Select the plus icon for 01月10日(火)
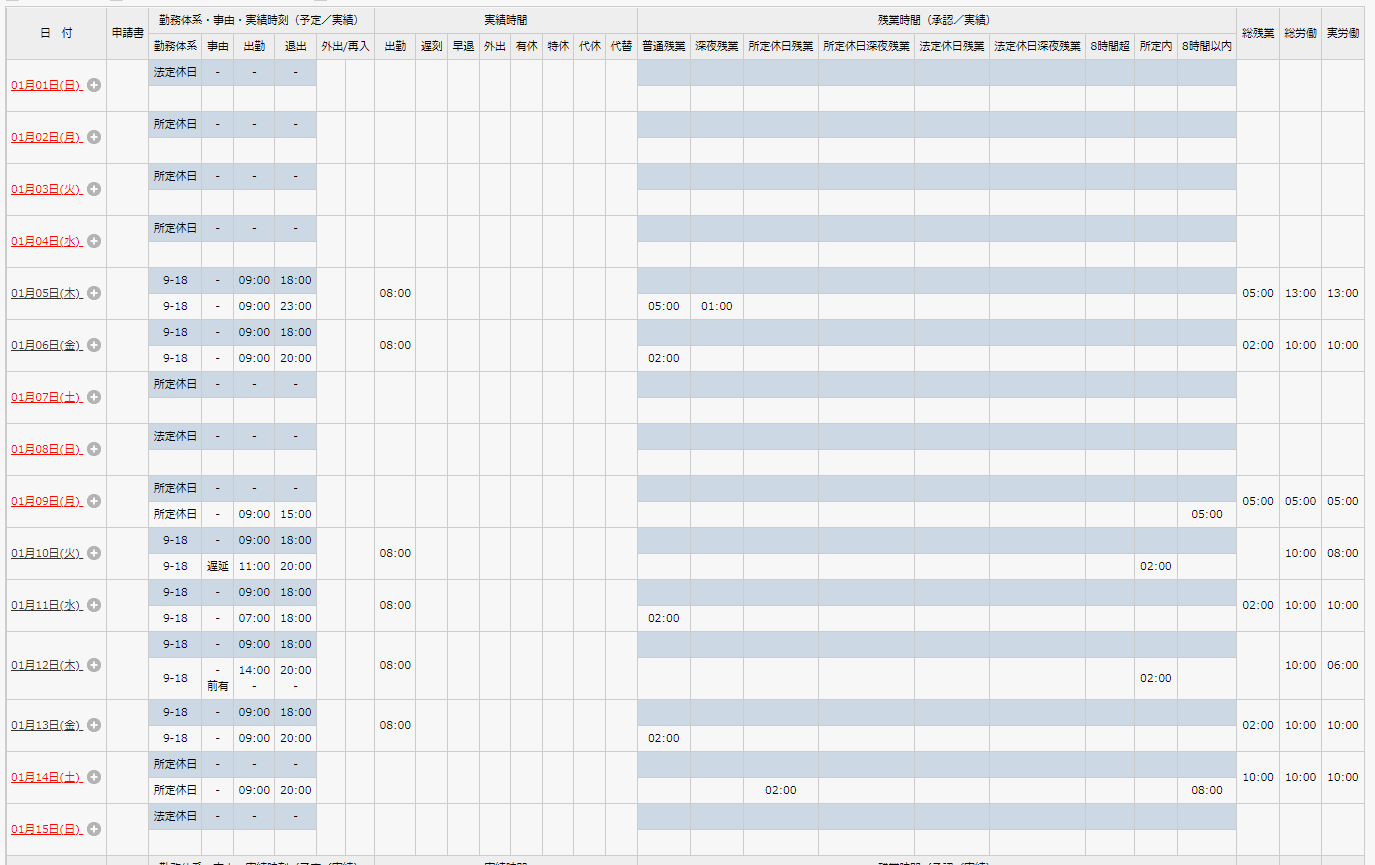Screen dimensions: 1375x865 [94, 554]
